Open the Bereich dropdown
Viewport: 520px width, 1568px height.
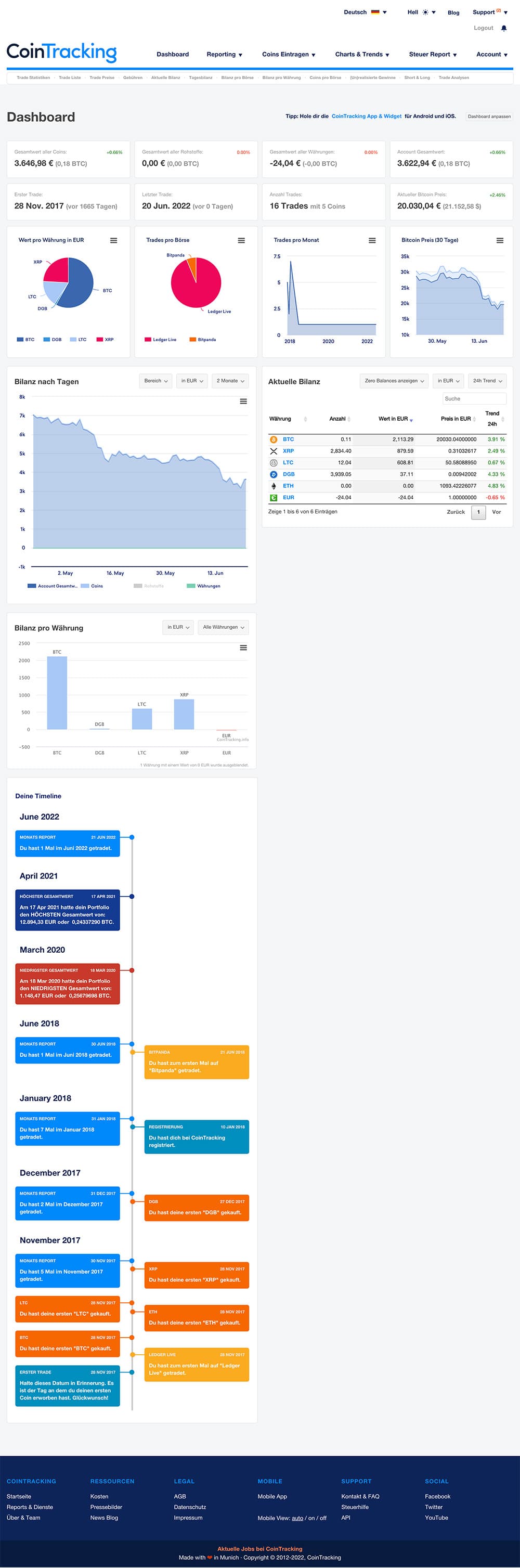click(156, 381)
